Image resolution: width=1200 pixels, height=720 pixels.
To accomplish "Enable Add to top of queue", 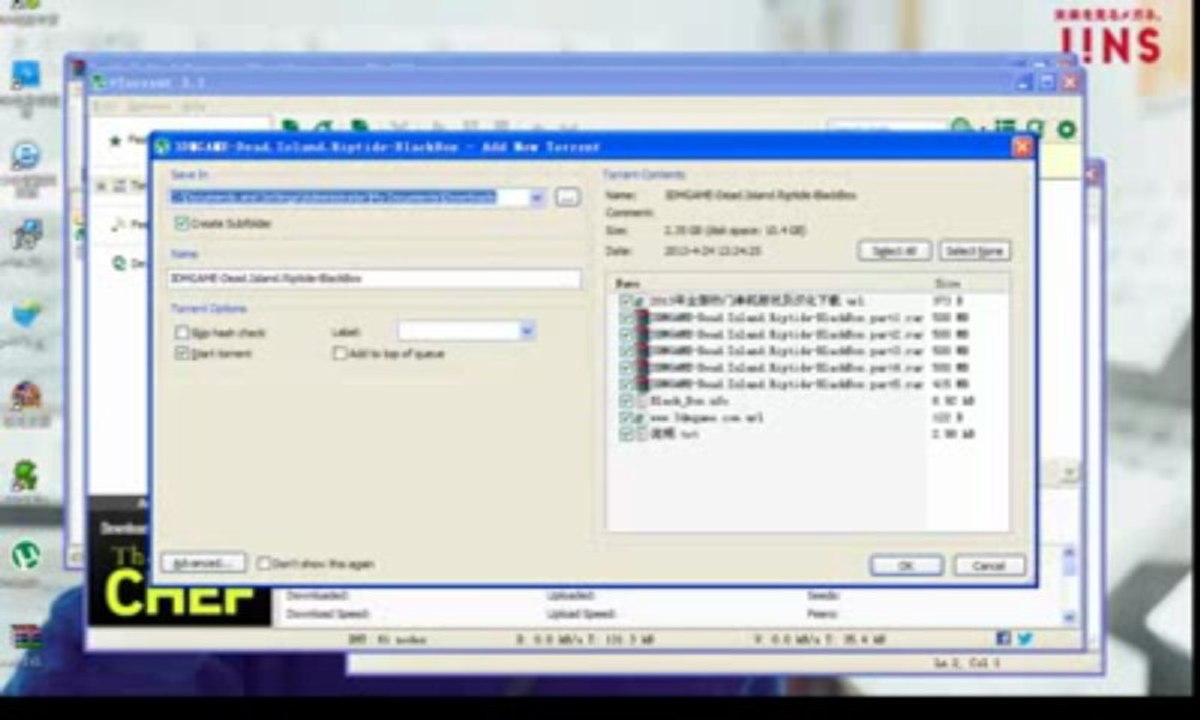I will [x=340, y=353].
